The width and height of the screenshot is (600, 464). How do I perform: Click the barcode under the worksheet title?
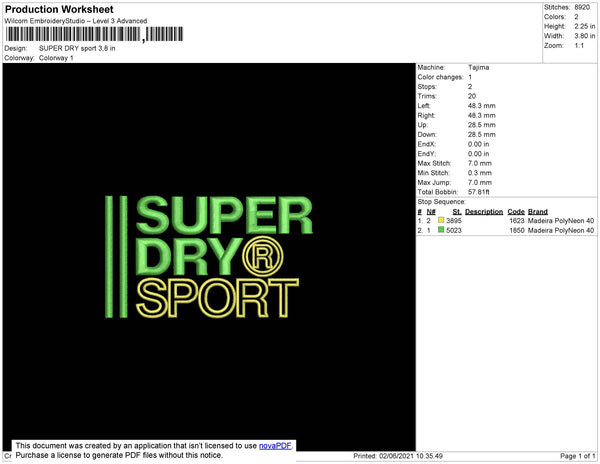point(95,34)
